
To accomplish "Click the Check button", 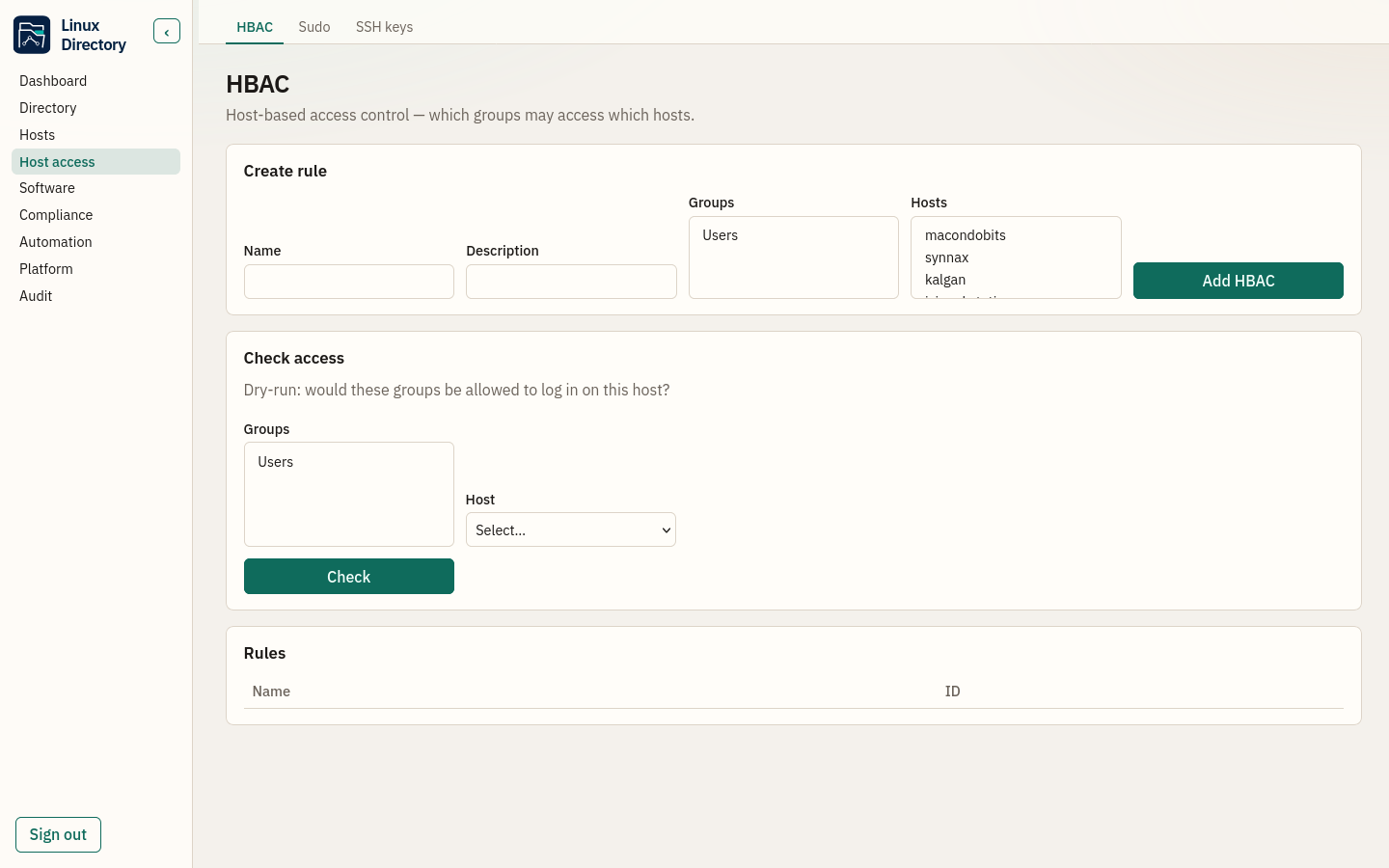I will (x=349, y=577).
